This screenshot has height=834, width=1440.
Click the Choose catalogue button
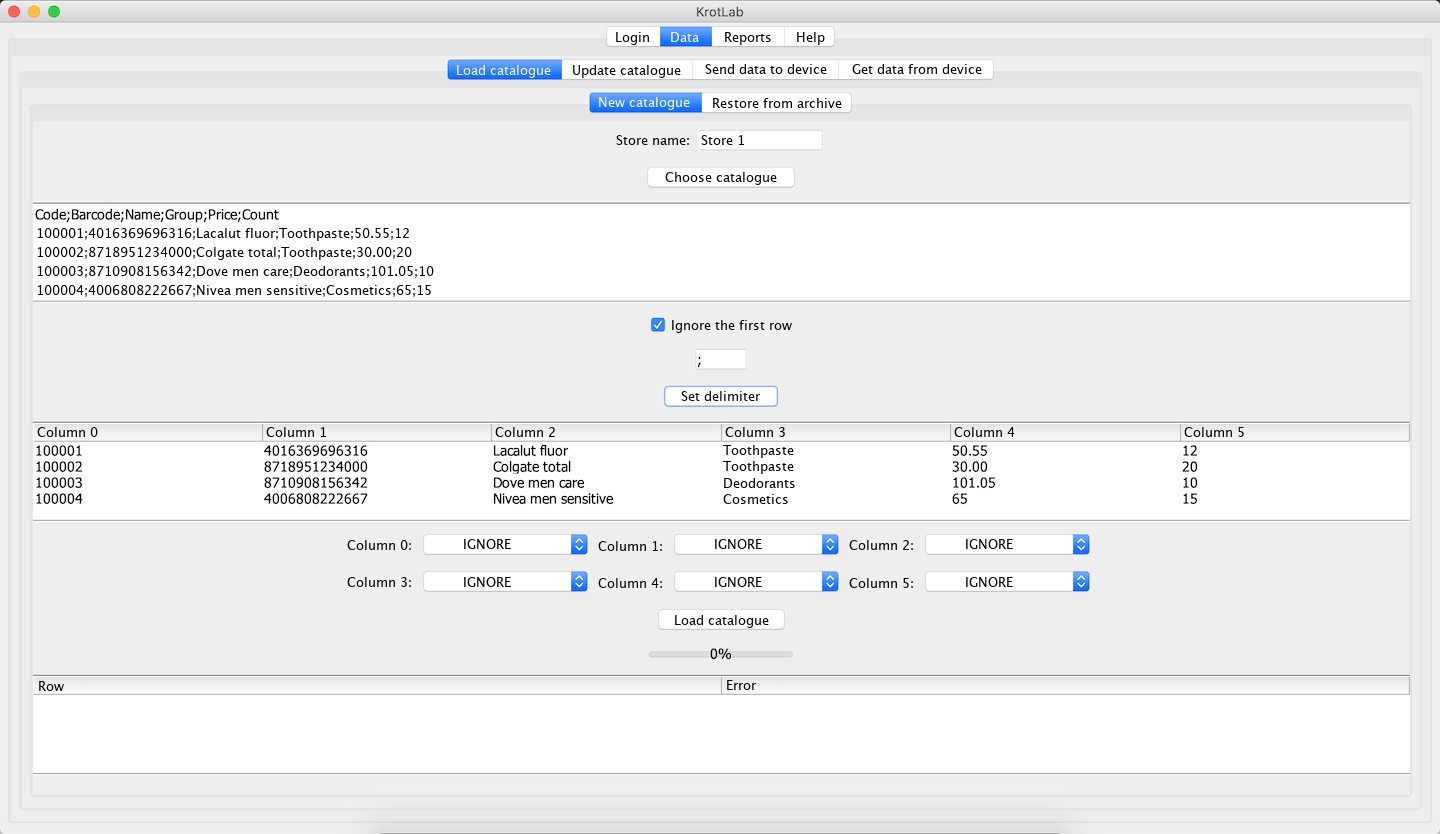pyautogui.click(x=721, y=177)
